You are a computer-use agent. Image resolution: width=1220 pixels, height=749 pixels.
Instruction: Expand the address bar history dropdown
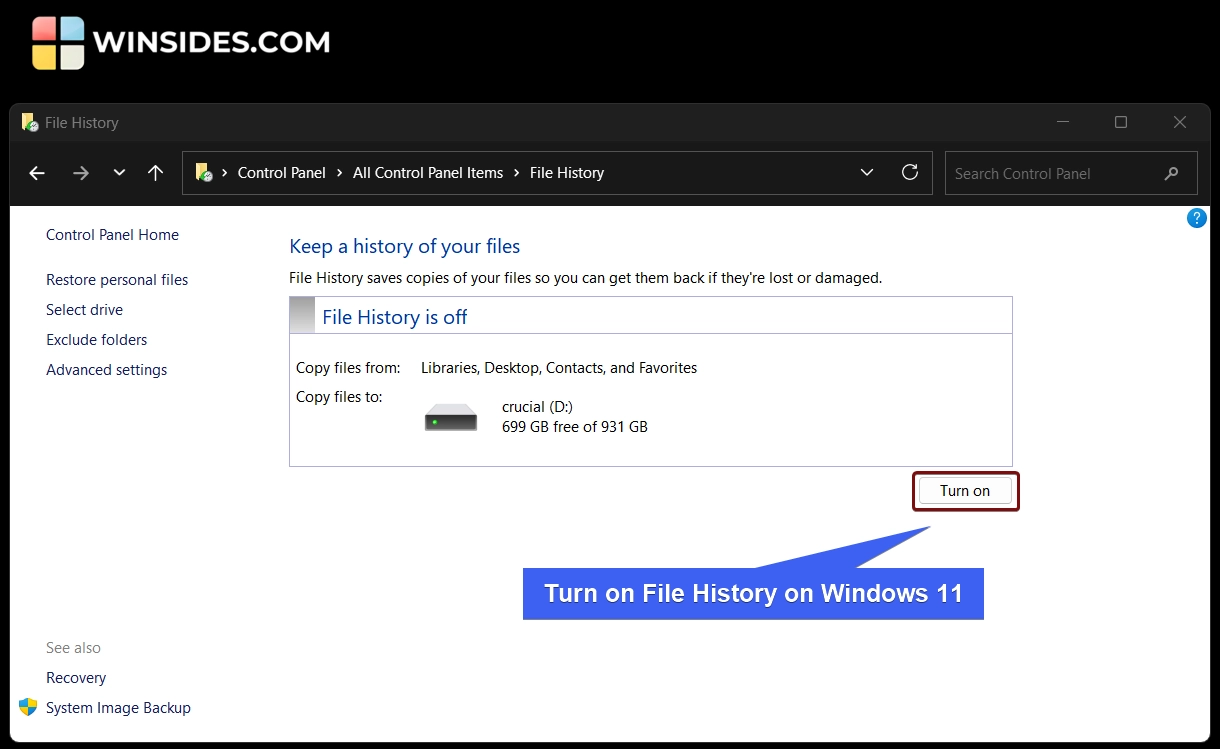coord(866,173)
